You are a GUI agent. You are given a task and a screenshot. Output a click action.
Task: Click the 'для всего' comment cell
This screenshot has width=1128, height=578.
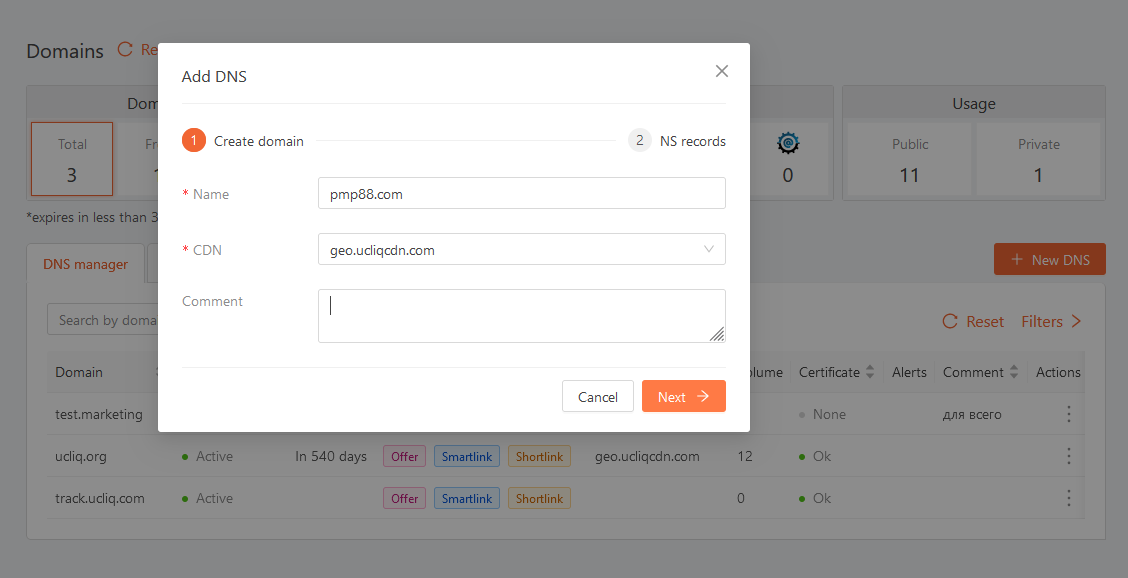[972, 415]
